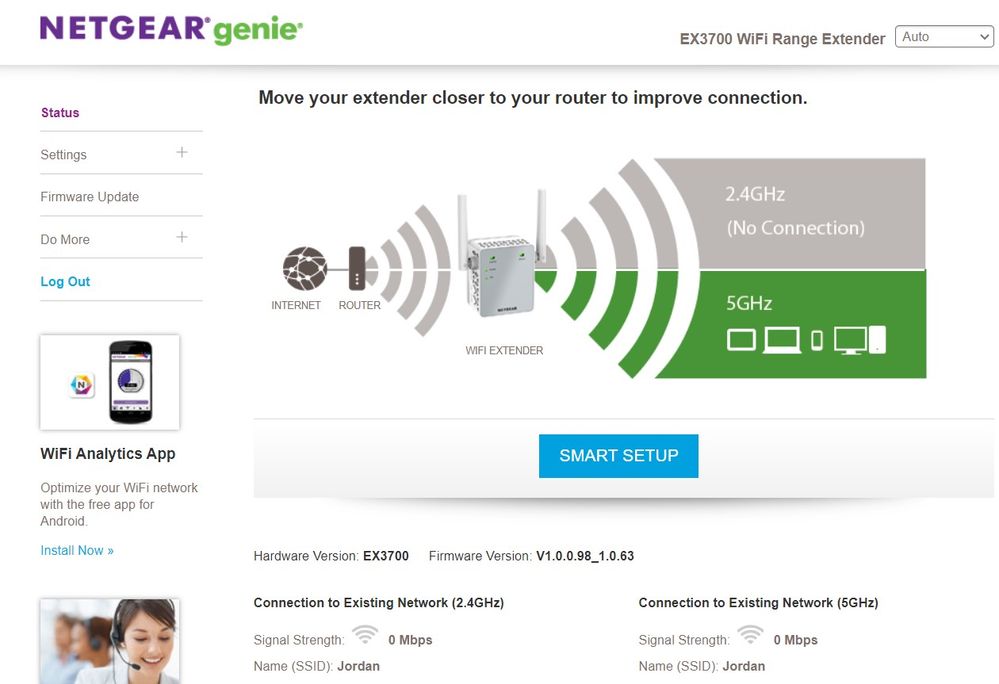Click the 5GHz 0 Mbps speed value
999x684 pixels.
click(x=795, y=640)
